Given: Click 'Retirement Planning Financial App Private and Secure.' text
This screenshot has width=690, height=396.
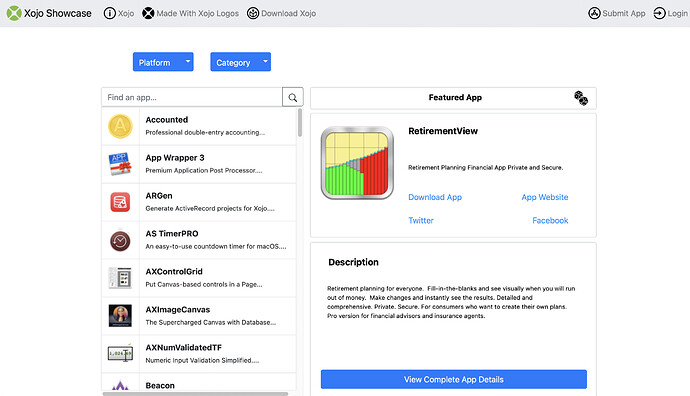Looking at the screenshot, I should pos(485,168).
